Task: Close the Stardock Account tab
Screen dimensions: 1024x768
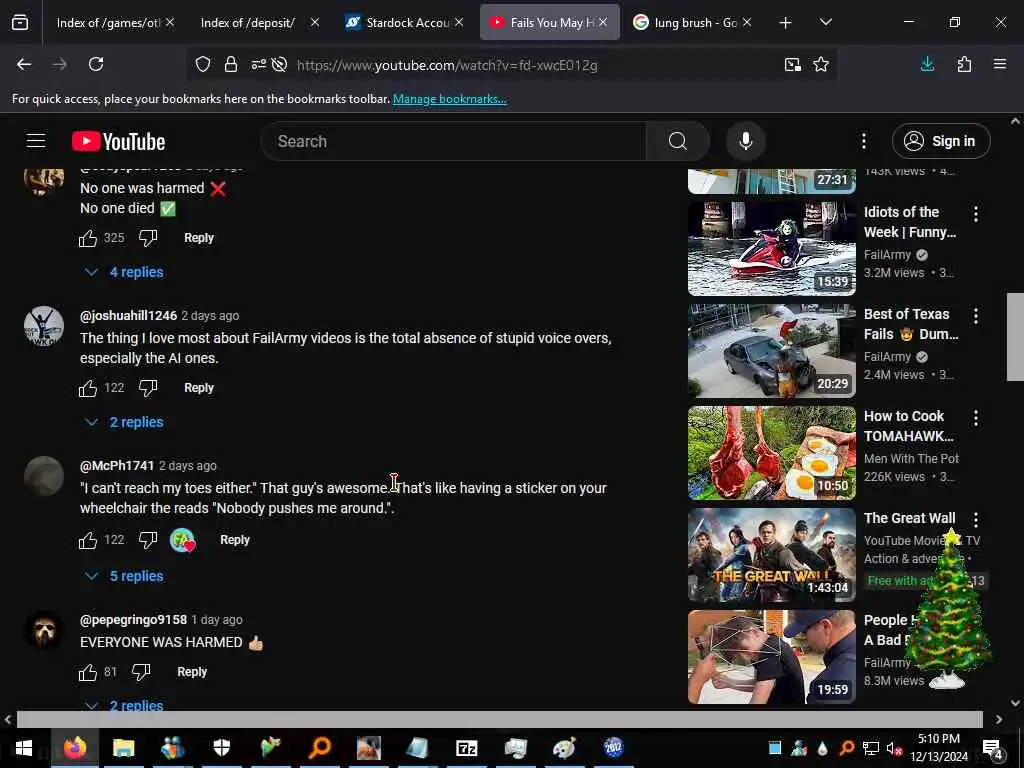Action: coord(459,23)
